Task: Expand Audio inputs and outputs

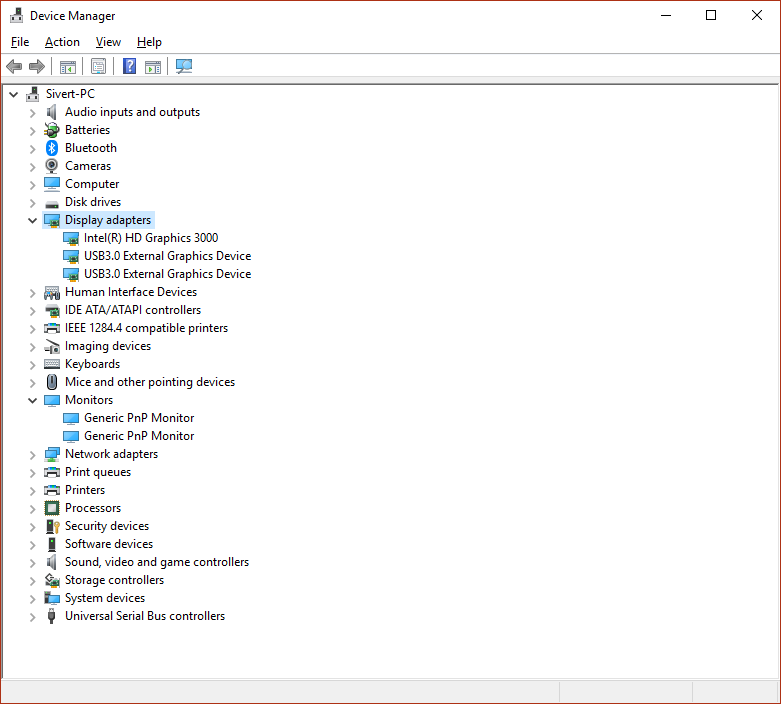Action: (x=32, y=113)
